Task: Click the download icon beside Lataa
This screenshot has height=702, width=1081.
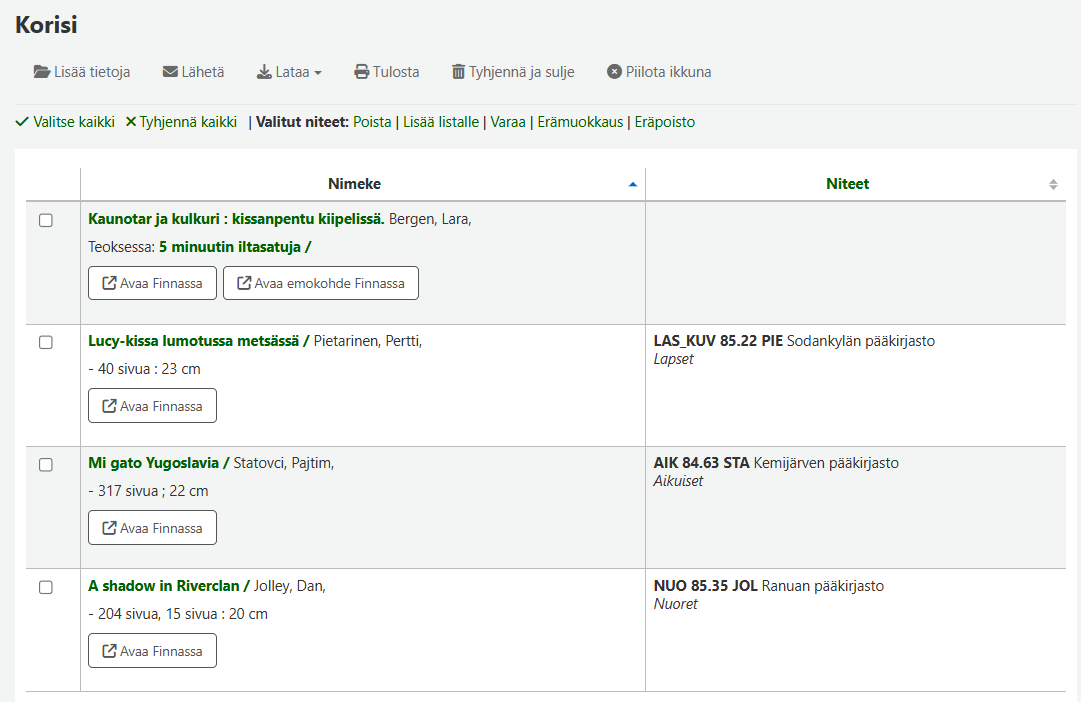Action: pyautogui.click(x=264, y=72)
